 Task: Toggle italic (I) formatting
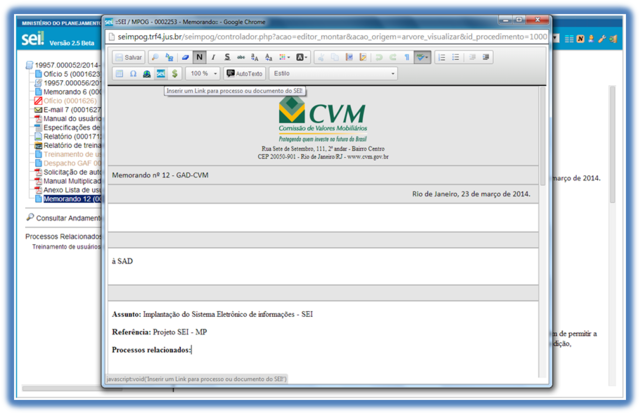[x=213, y=58]
